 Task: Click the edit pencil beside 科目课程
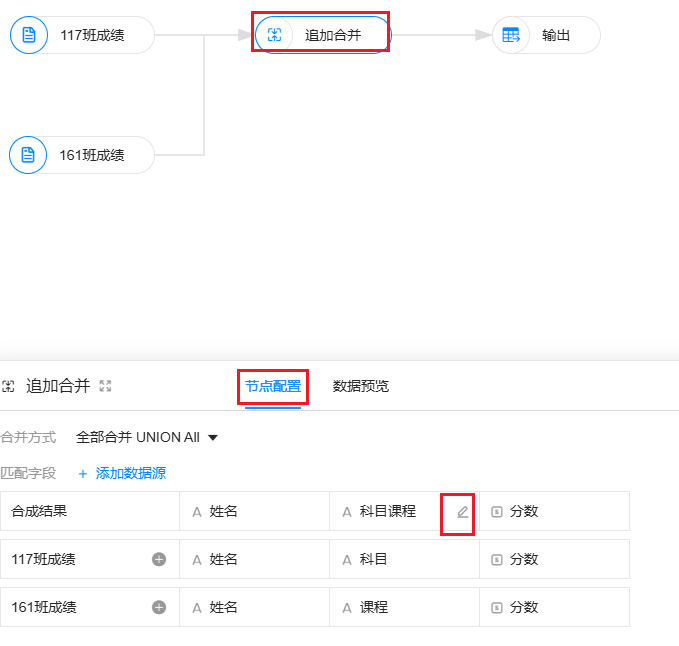pyautogui.click(x=462, y=512)
